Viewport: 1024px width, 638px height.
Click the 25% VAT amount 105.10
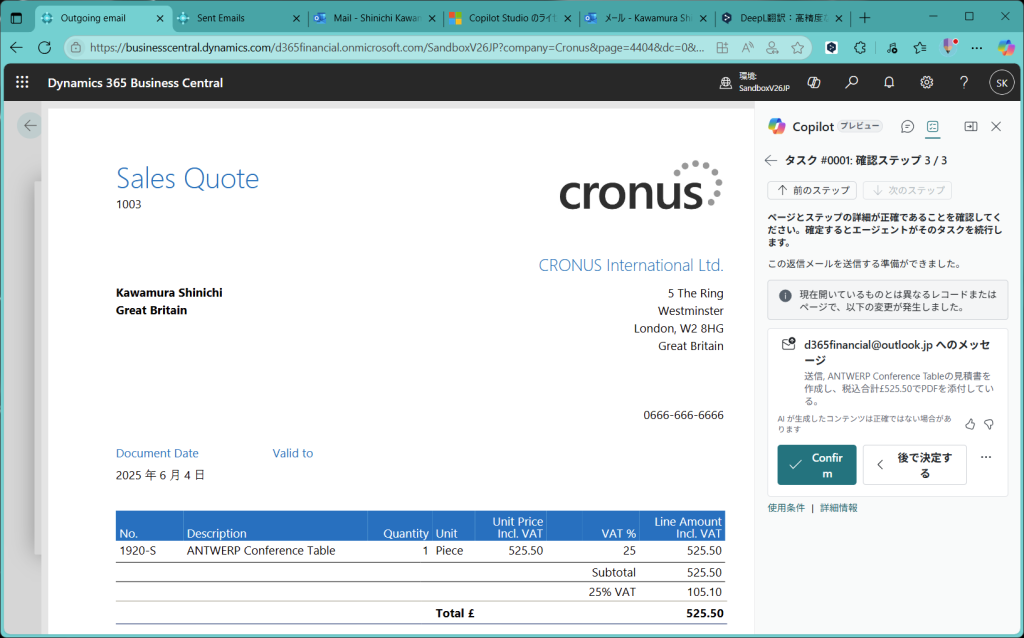[x=705, y=592]
